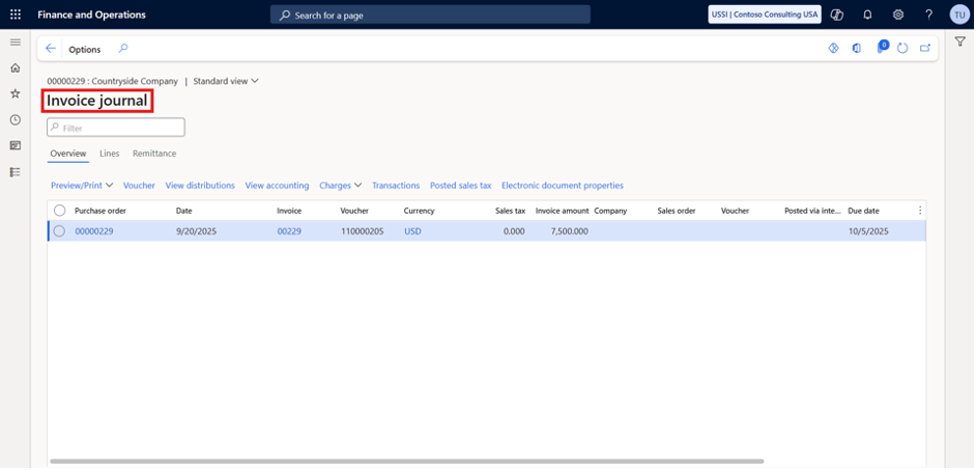This screenshot has height=470, width=977.
Task: Open the Power Apps diamond icon
Action: pyautogui.click(x=834, y=49)
